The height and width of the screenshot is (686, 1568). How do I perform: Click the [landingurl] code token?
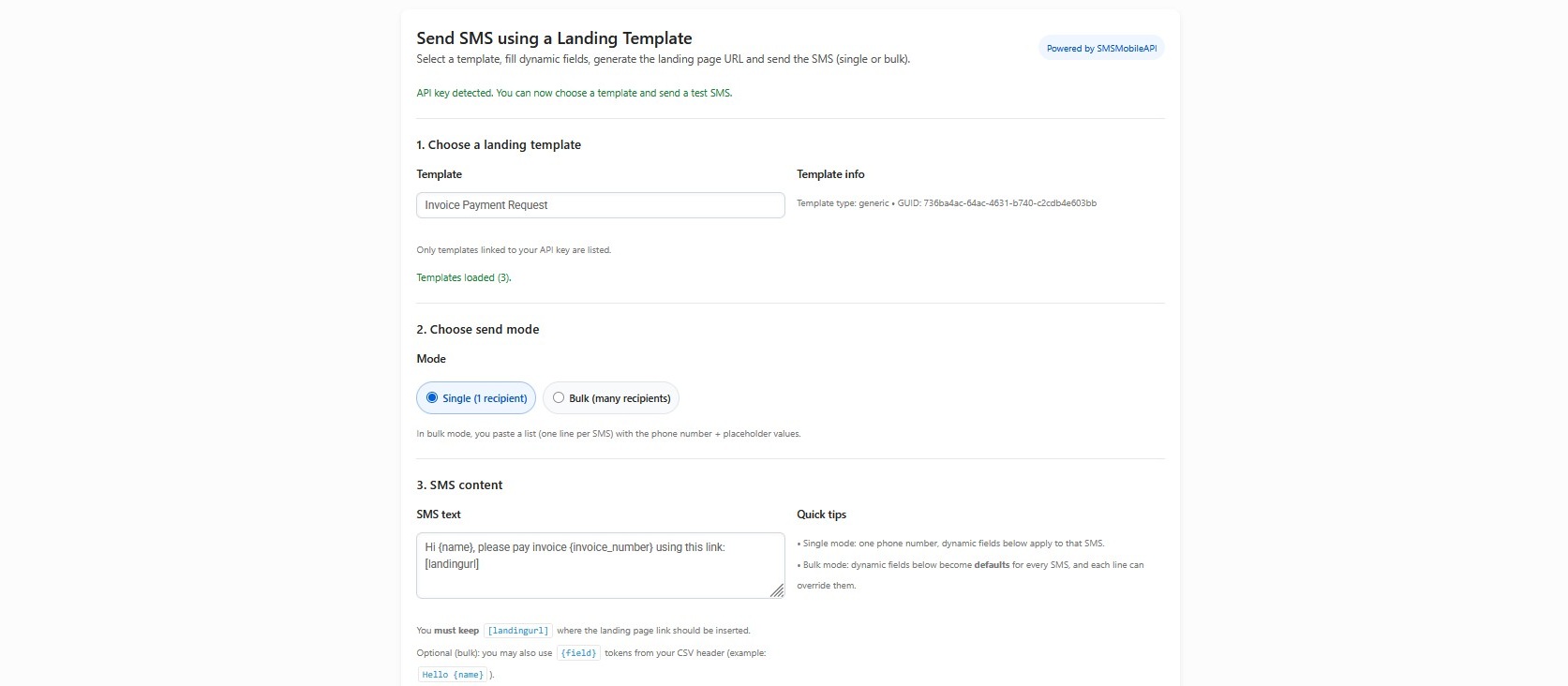tap(518, 631)
